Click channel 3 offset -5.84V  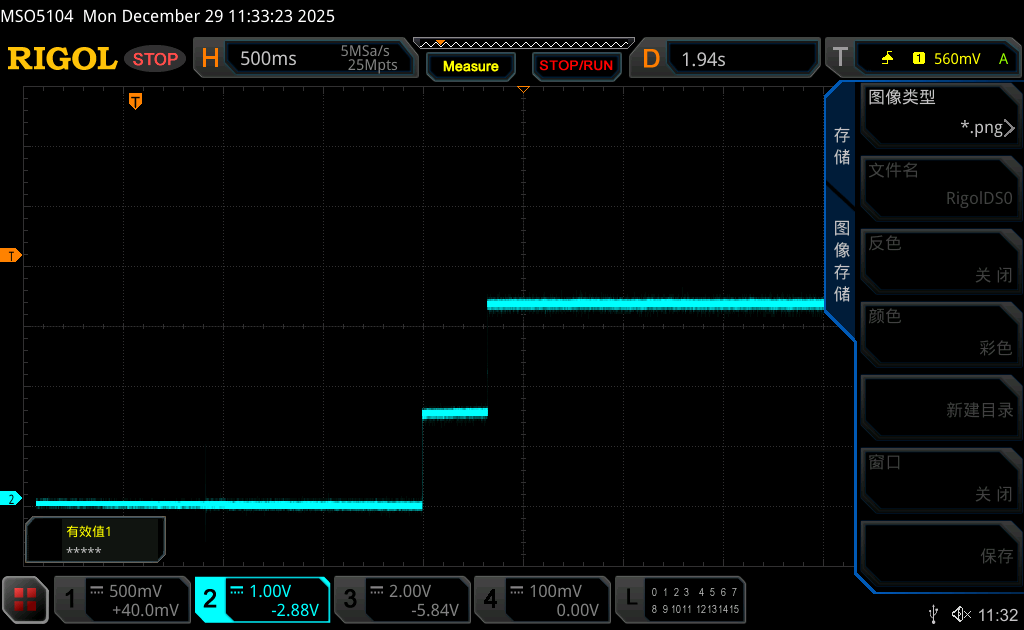click(435, 610)
